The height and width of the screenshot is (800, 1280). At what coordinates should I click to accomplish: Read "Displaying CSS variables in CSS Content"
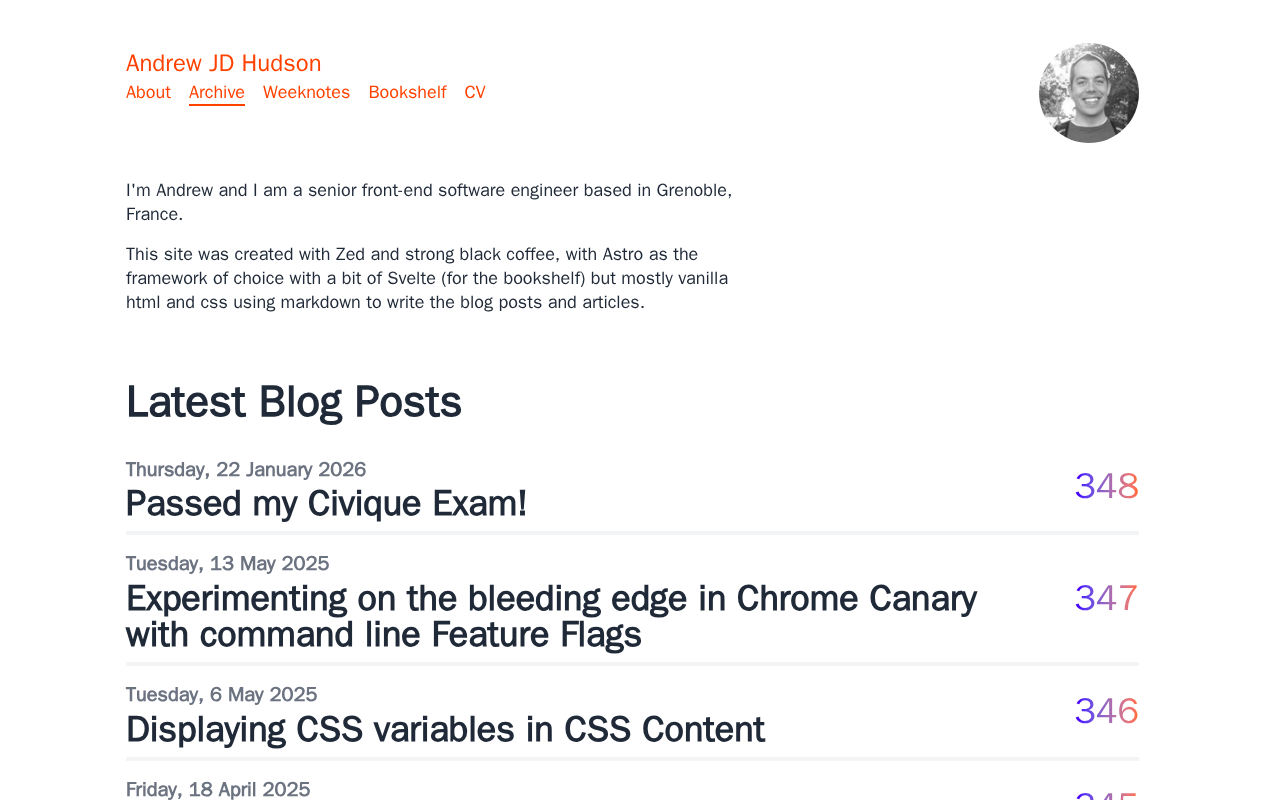(x=445, y=730)
